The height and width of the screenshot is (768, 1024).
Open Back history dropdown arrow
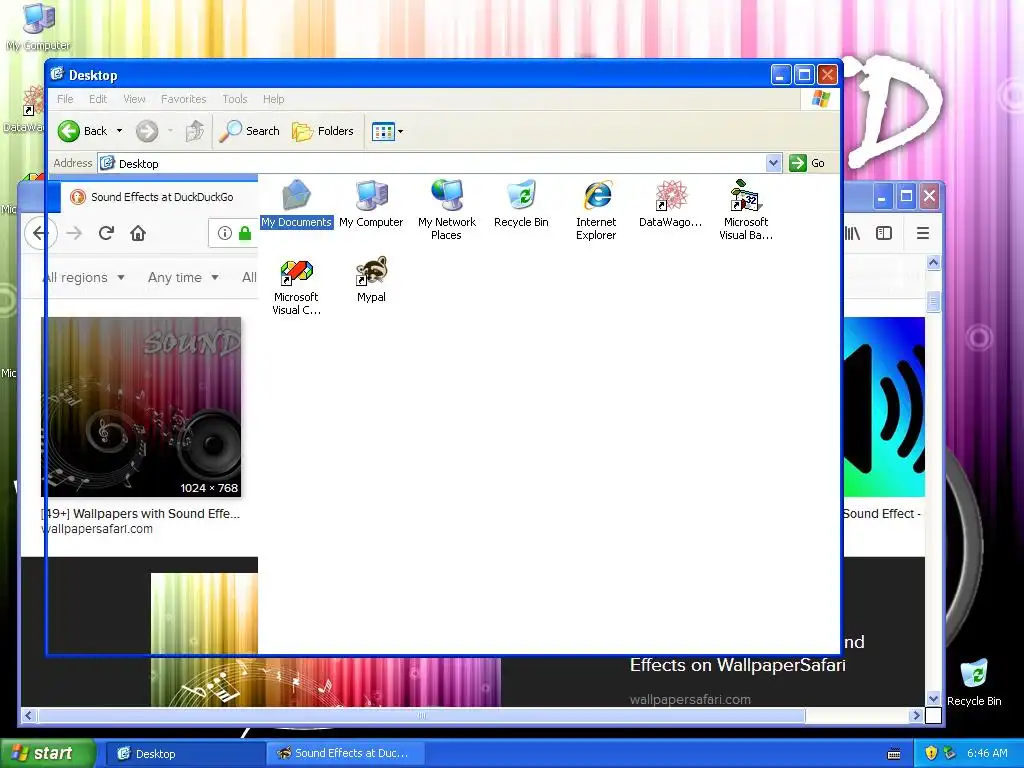point(120,131)
